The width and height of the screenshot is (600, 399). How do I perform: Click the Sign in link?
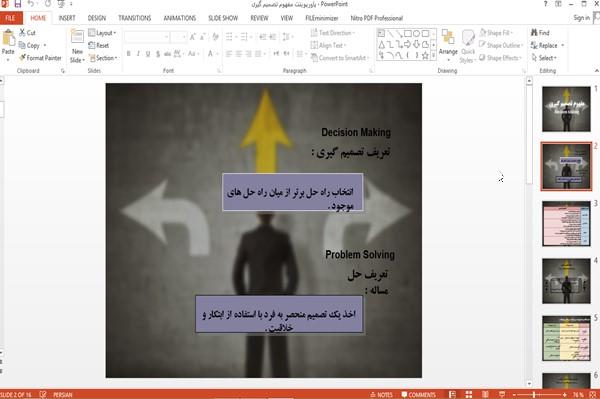(582, 18)
